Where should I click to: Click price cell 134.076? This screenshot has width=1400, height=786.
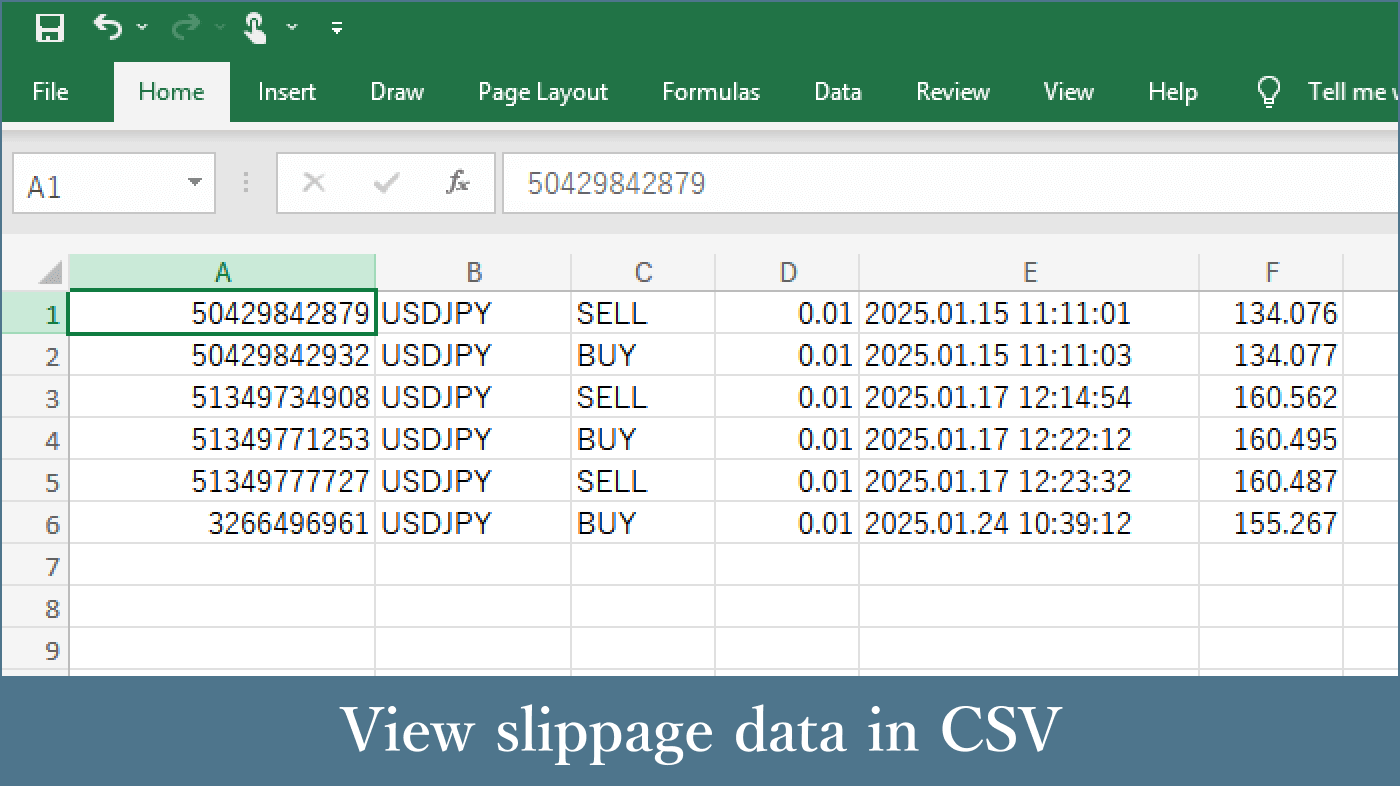(x=1271, y=313)
